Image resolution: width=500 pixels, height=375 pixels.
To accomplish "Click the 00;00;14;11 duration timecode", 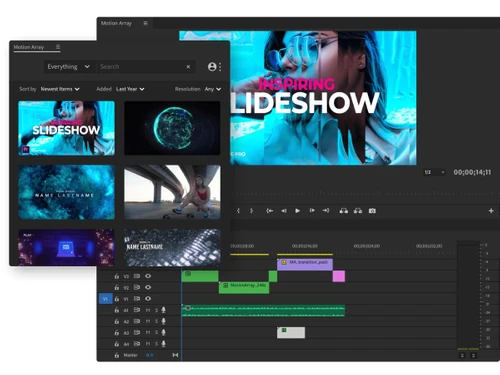I will click(472, 172).
